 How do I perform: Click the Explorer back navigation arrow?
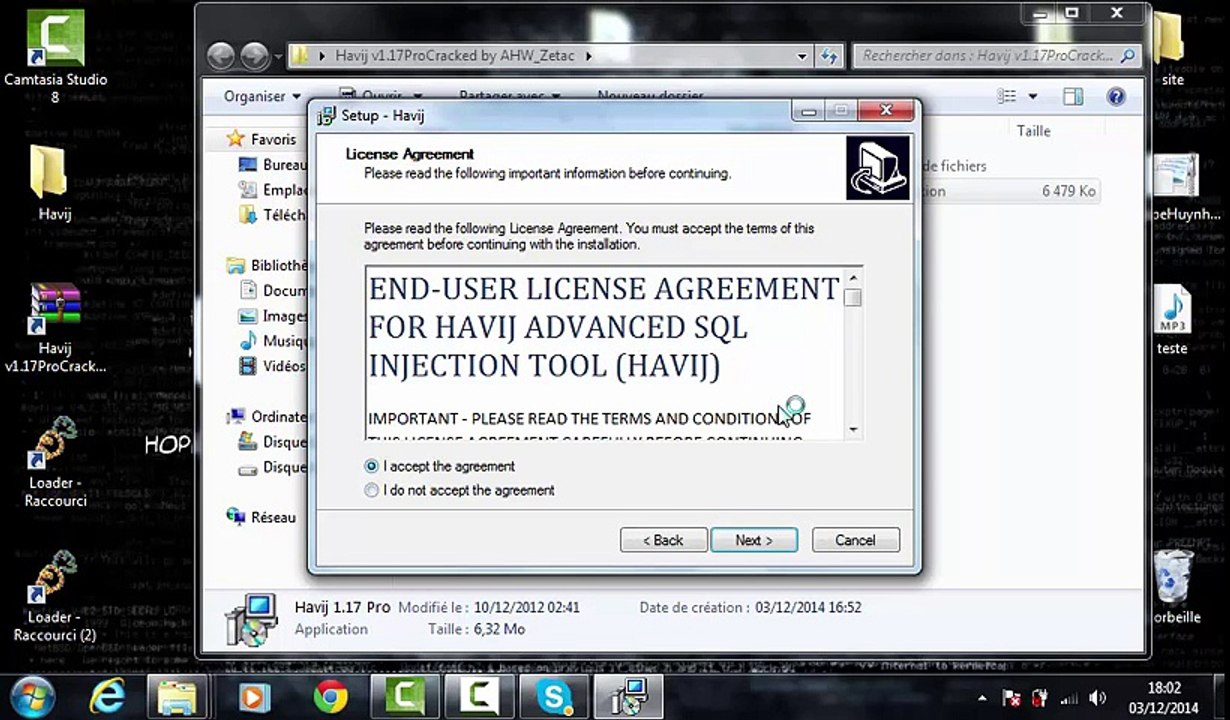click(221, 56)
